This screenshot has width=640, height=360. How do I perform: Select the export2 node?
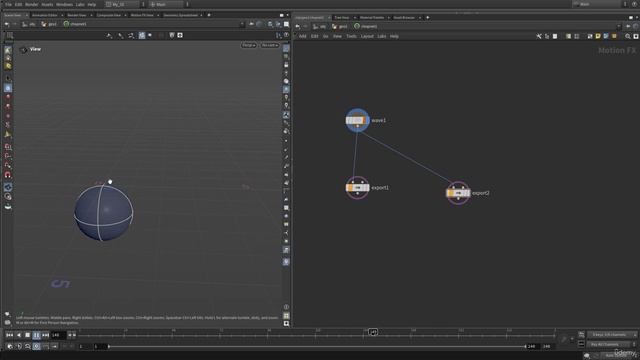click(x=458, y=193)
